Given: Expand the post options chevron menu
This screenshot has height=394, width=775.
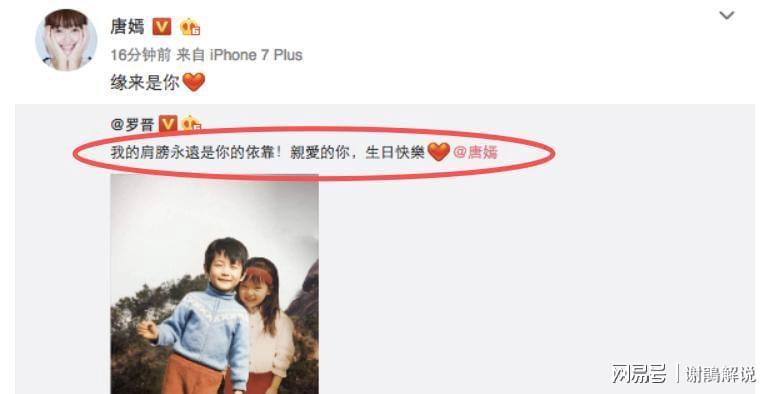Looking at the screenshot, I should [x=726, y=16].
